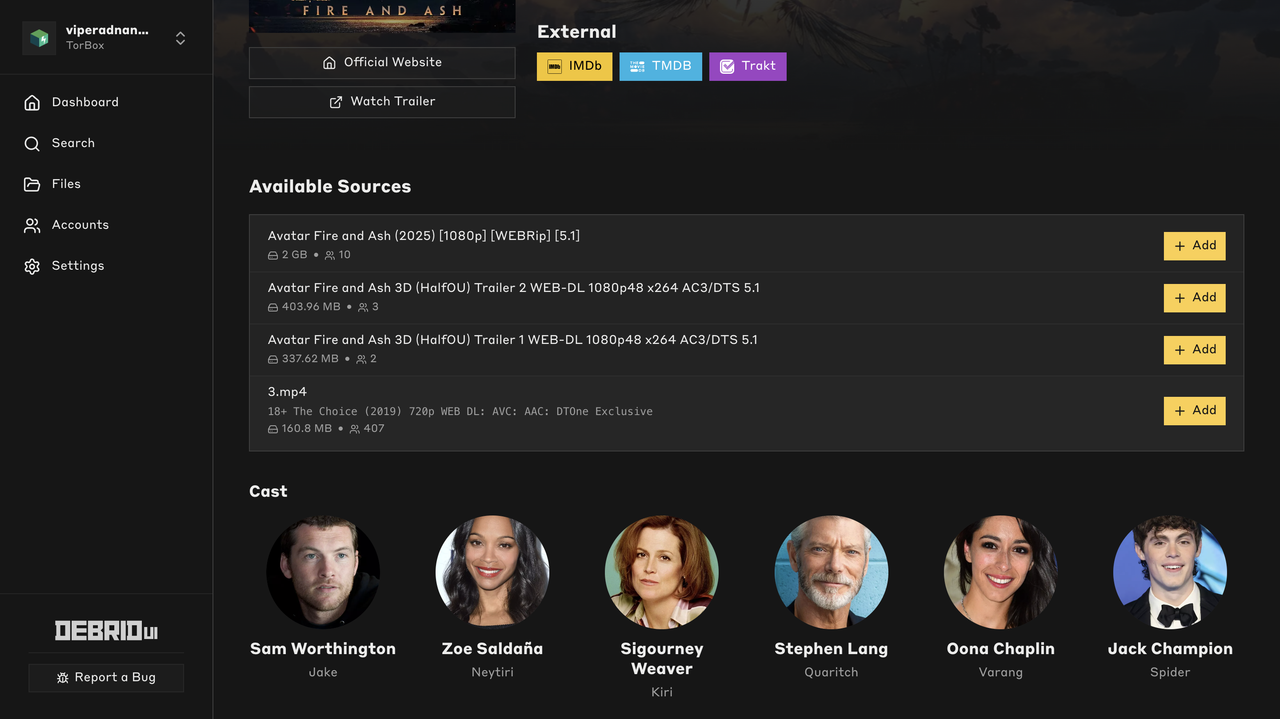Open Stephen Lang's cast photo
Viewport: 1280px width, 719px height.
pyautogui.click(x=831, y=573)
